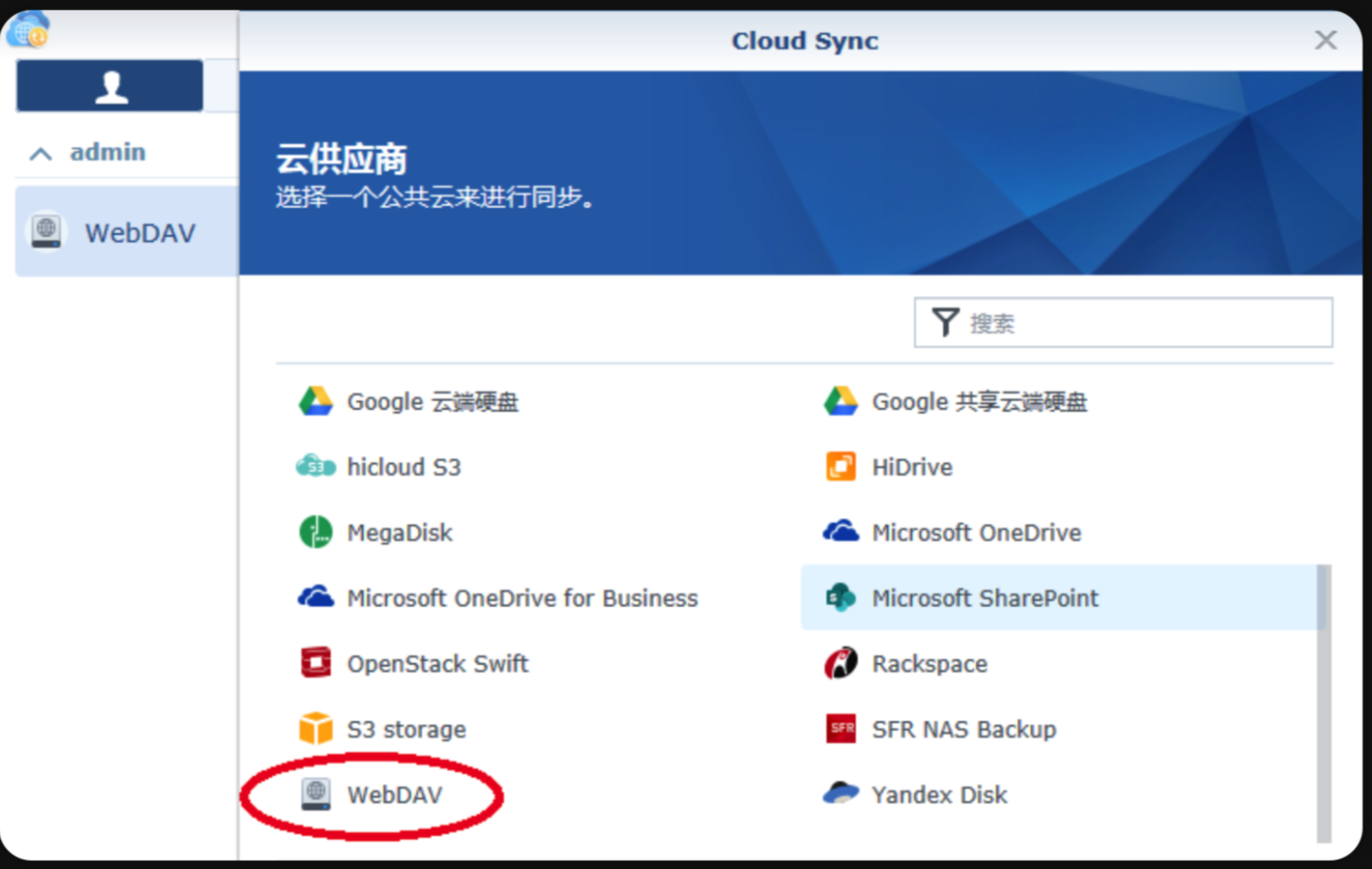The image size is (1372, 869).
Task: Choose the SFR NAS Backup icon
Action: coord(840,729)
